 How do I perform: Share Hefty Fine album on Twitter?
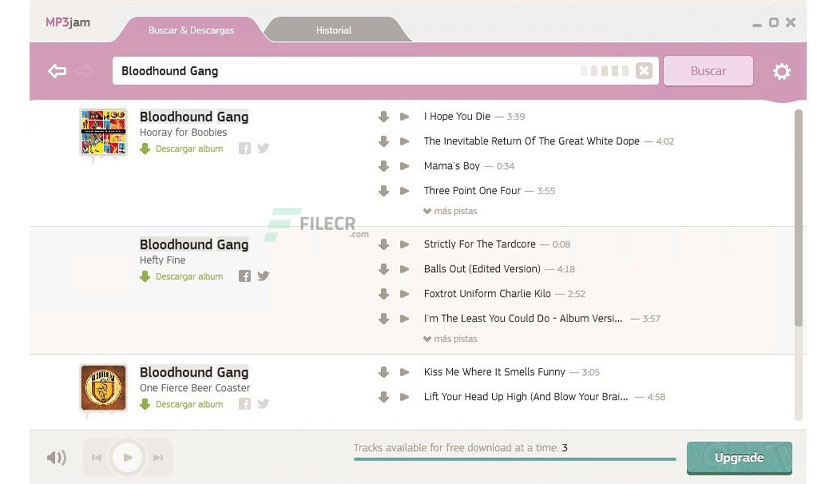click(263, 276)
